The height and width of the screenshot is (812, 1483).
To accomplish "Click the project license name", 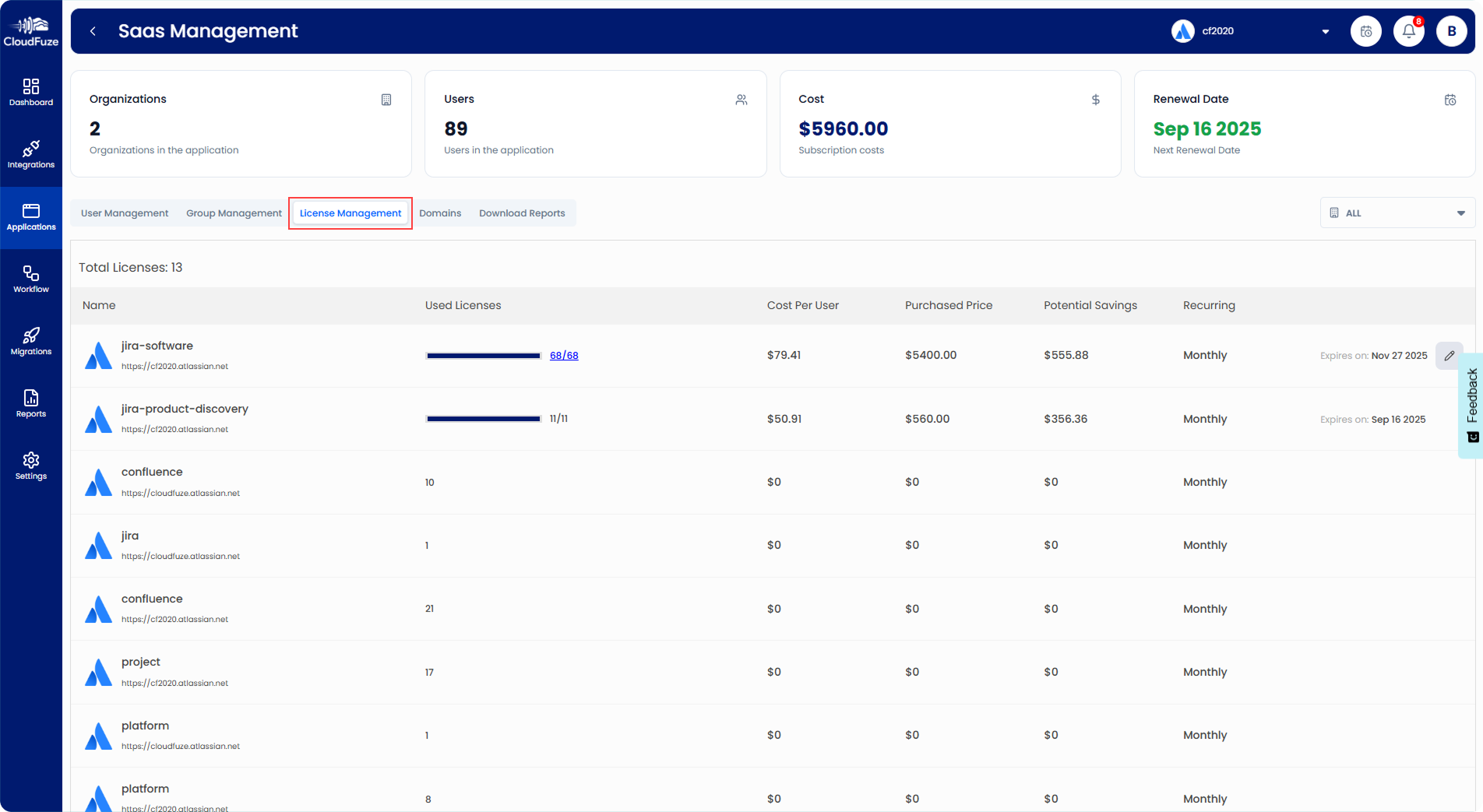I will [x=141, y=662].
